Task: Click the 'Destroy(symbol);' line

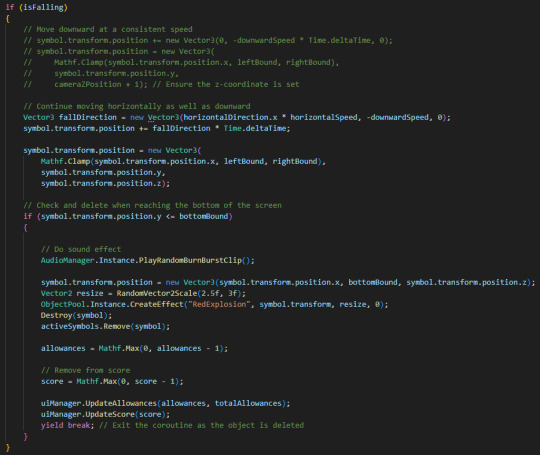Action: 76,316
